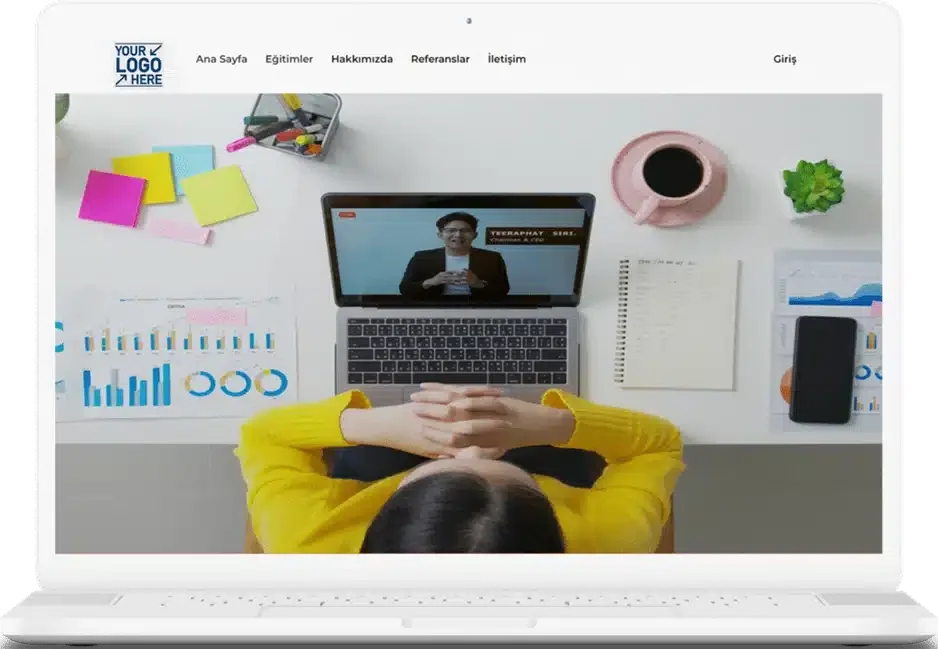This screenshot has height=649, width=938.
Task: Click the 'Your Logo Here' site logo
Action: 138,64
